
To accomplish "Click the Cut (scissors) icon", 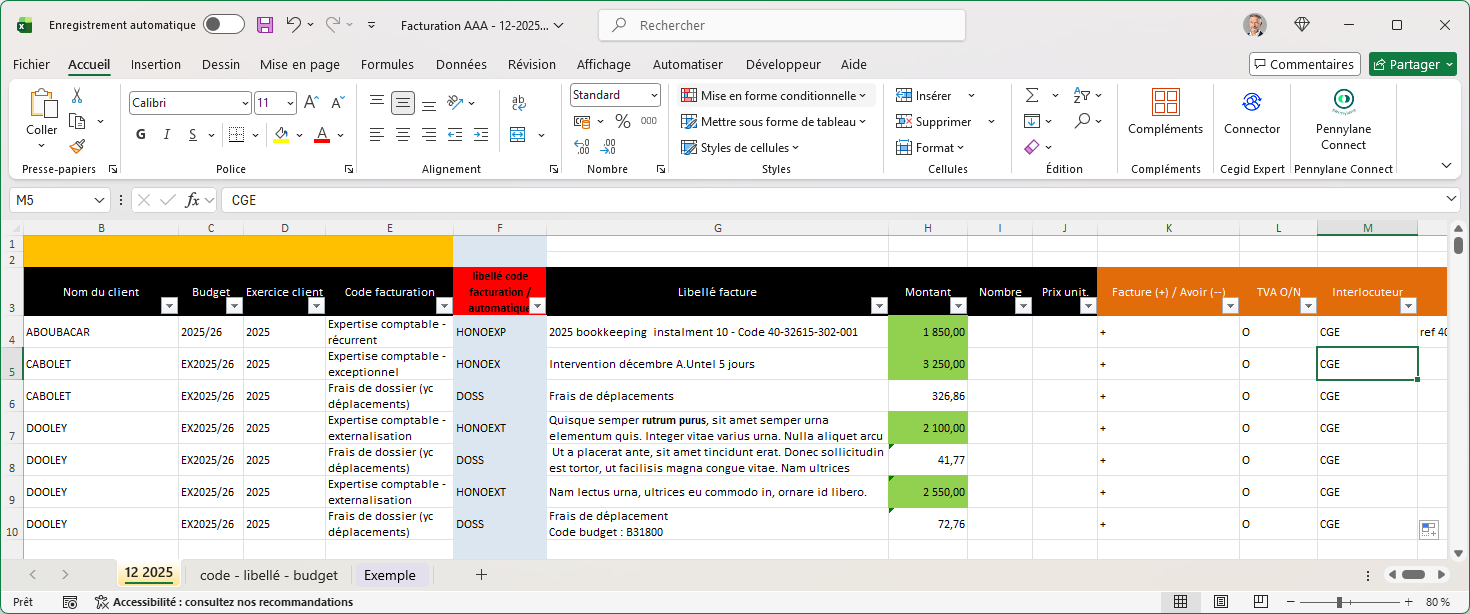I will (76, 96).
